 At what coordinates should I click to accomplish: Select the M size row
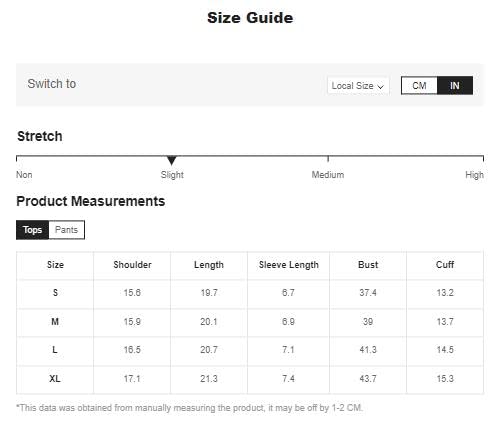pos(250,322)
